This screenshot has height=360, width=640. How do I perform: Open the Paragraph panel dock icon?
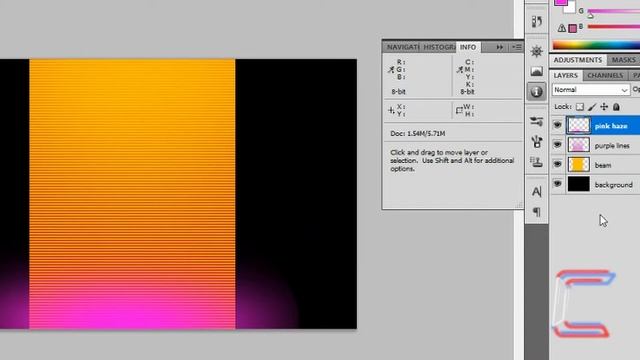coord(536,212)
